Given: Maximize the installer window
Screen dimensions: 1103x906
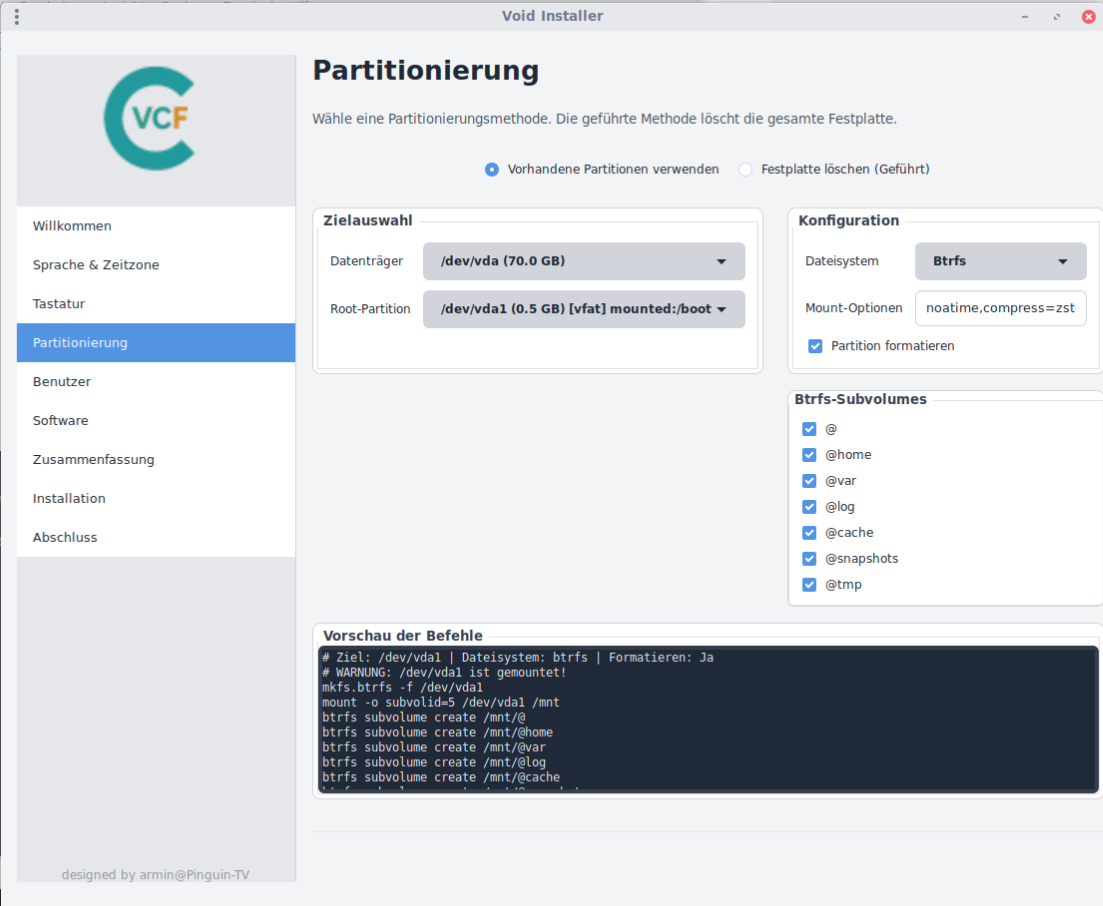Looking at the screenshot, I should coord(1057,16).
